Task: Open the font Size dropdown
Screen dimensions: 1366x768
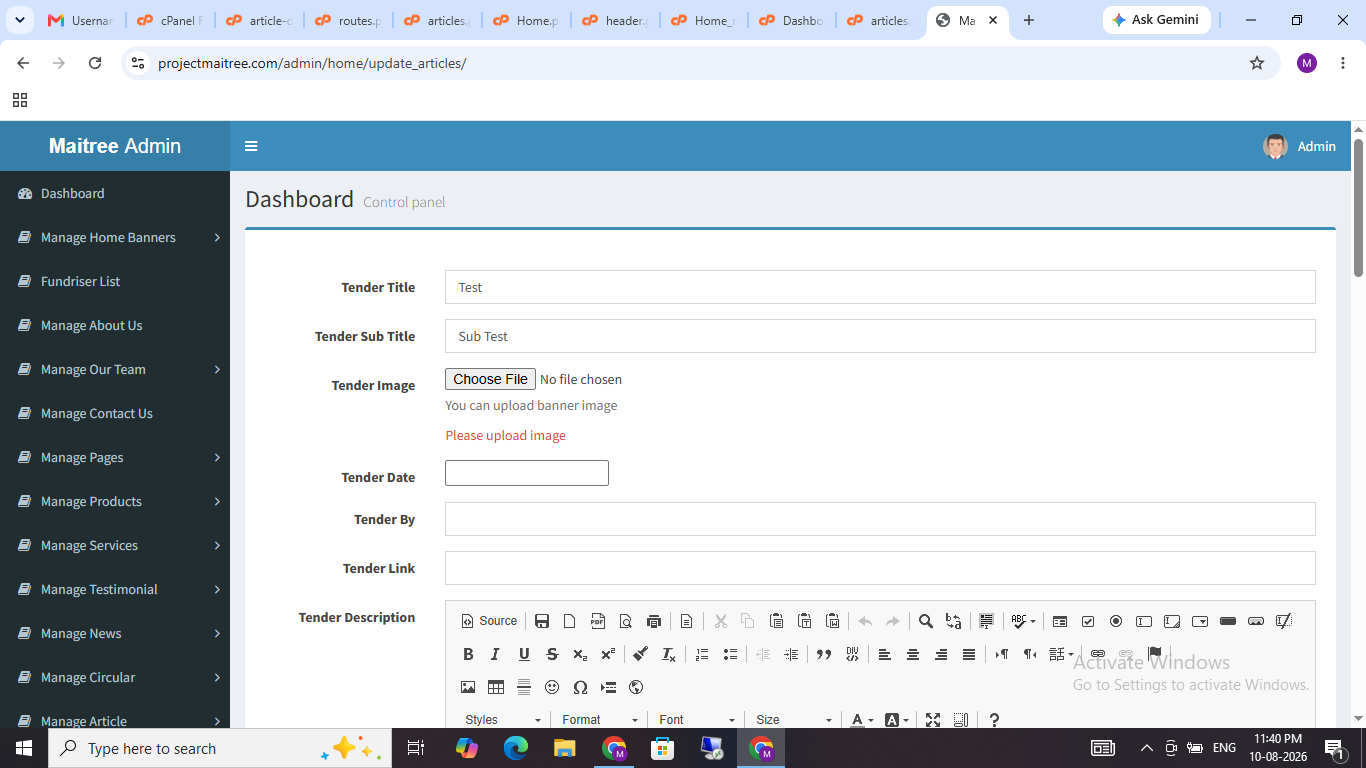Action: [x=795, y=720]
